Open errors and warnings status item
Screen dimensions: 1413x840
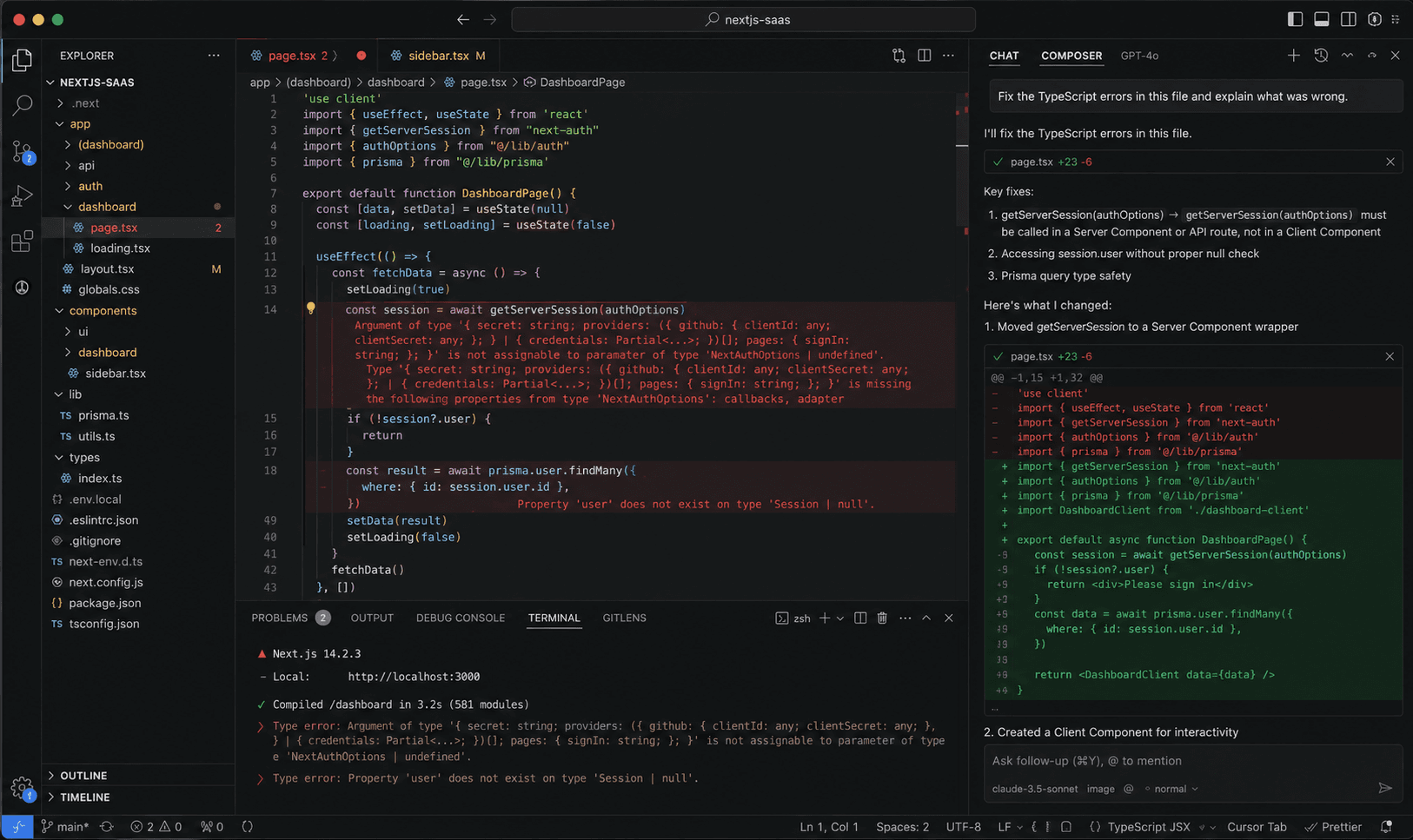[x=156, y=827]
